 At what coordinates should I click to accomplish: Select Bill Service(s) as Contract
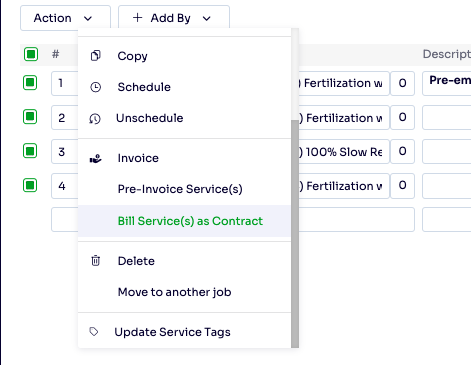tap(190, 221)
